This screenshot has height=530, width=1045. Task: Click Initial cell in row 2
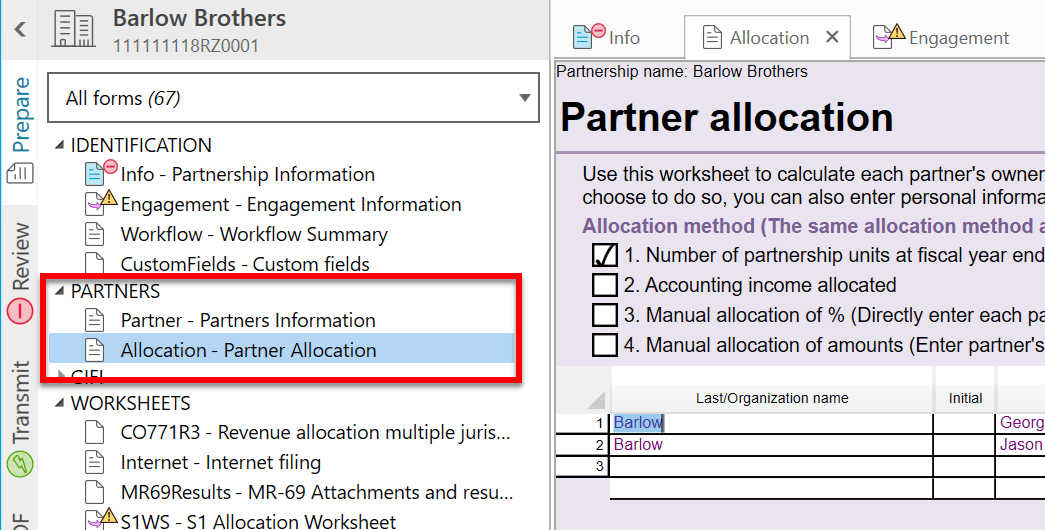coord(964,445)
